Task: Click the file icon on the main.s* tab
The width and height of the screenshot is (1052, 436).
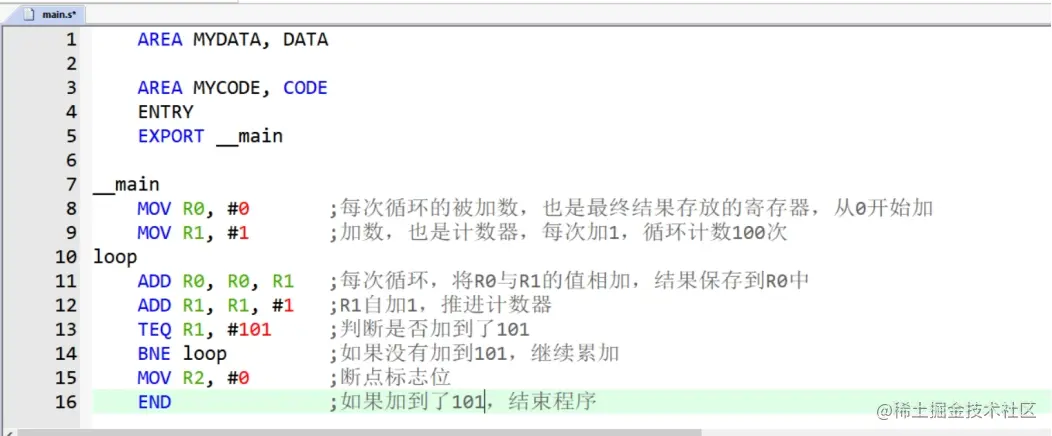Action: coord(30,14)
